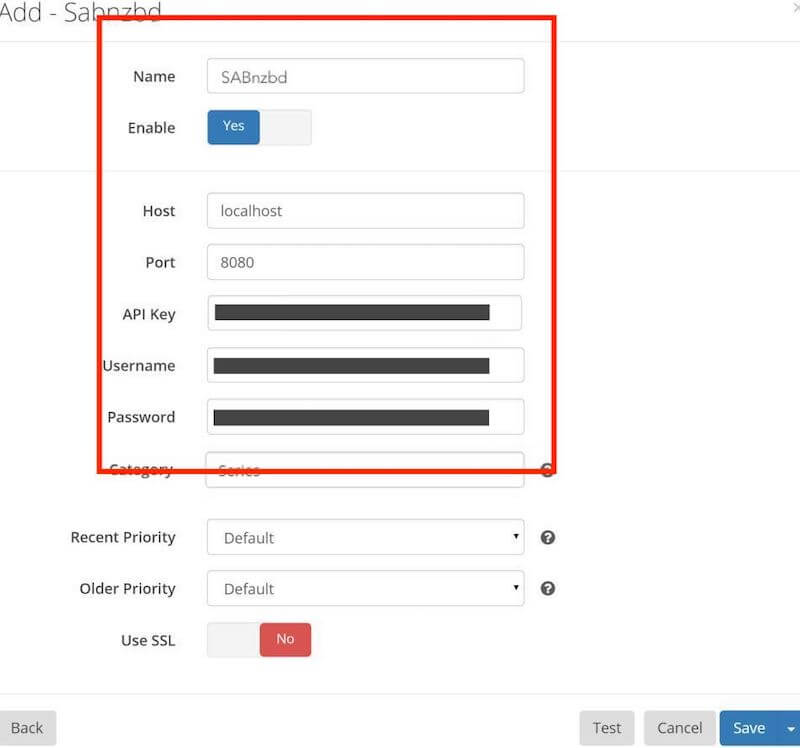The height and width of the screenshot is (748, 800).
Task: Toggle the Enable switch set to Yes
Action: coord(259,127)
